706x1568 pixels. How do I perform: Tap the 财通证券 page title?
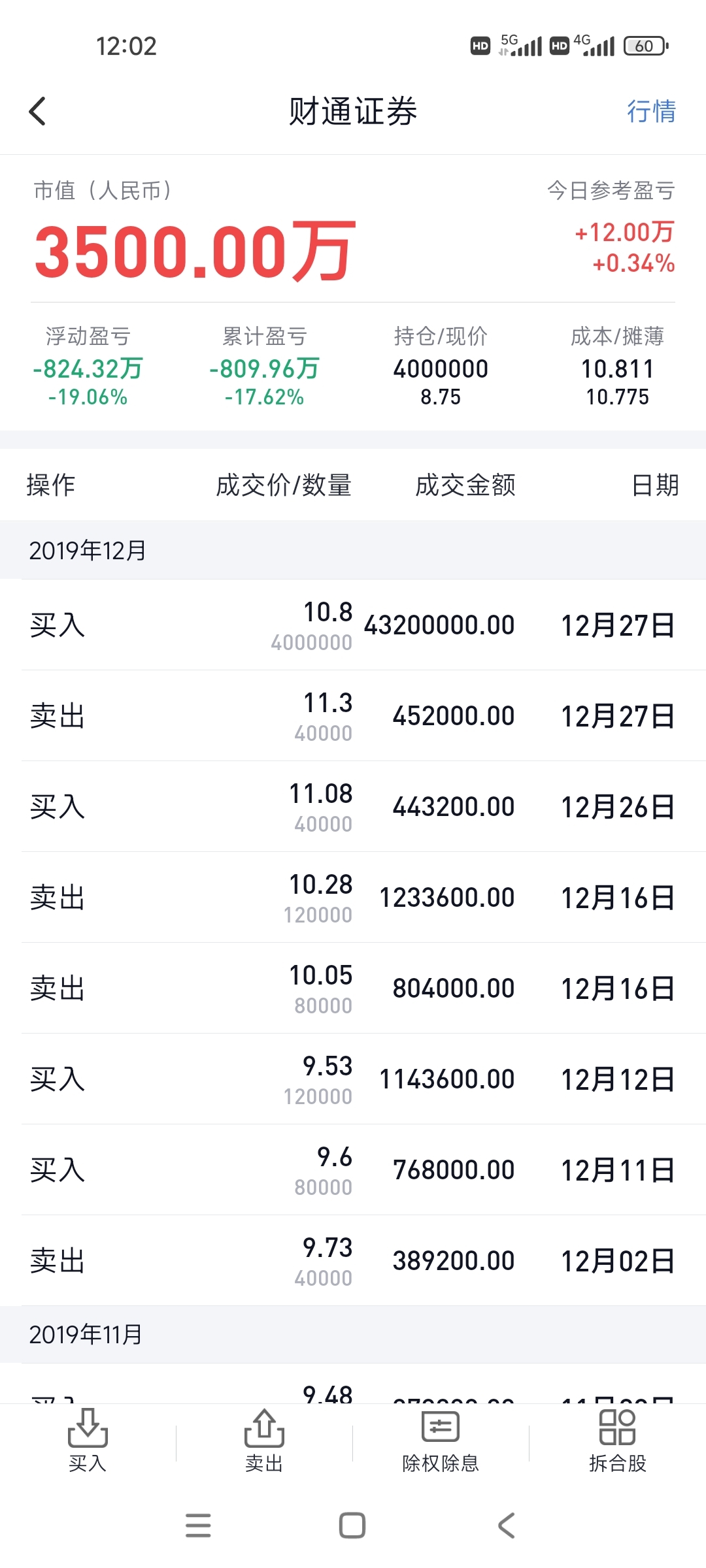click(353, 111)
